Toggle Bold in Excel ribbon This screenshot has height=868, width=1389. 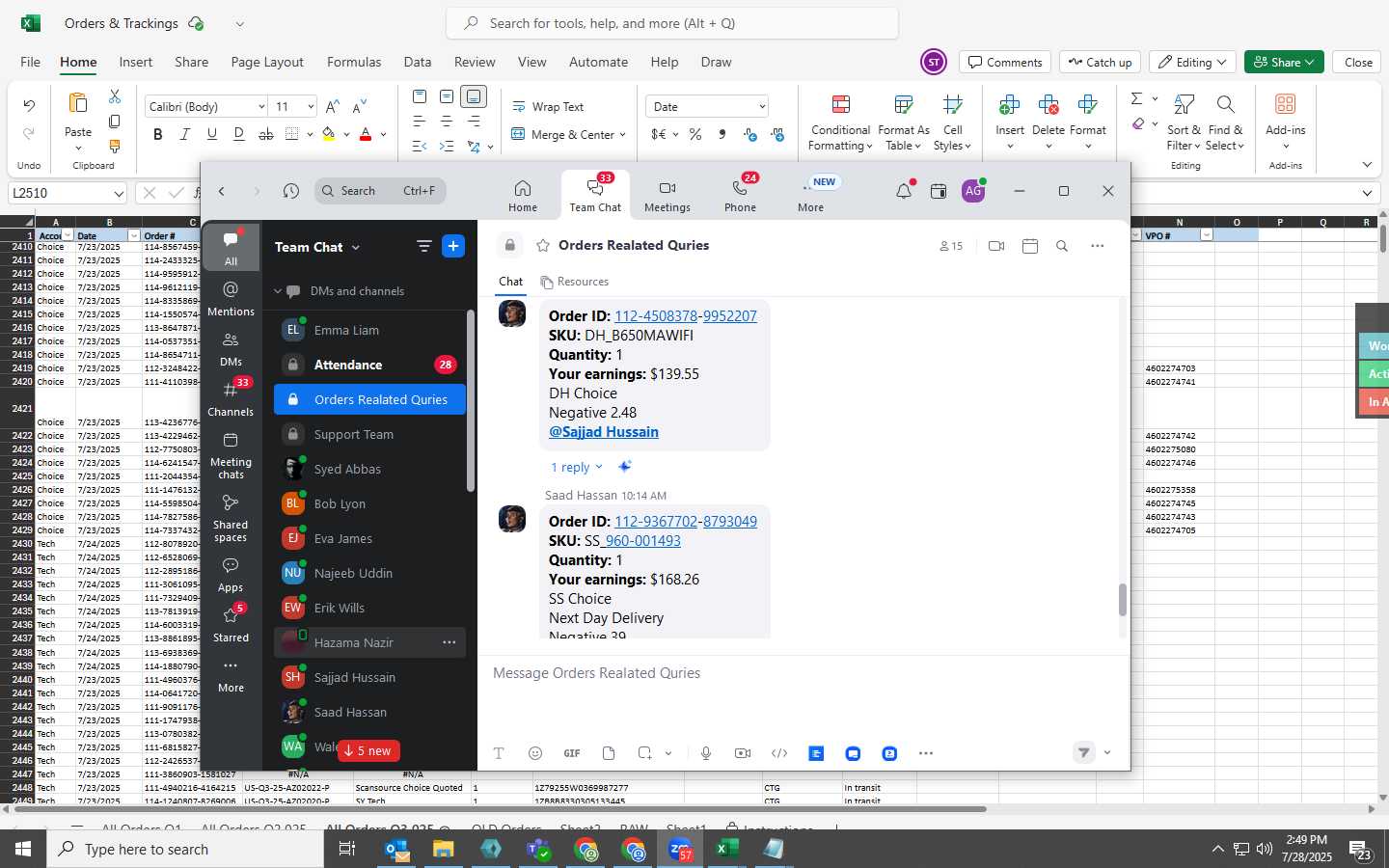tap(157, 134)
